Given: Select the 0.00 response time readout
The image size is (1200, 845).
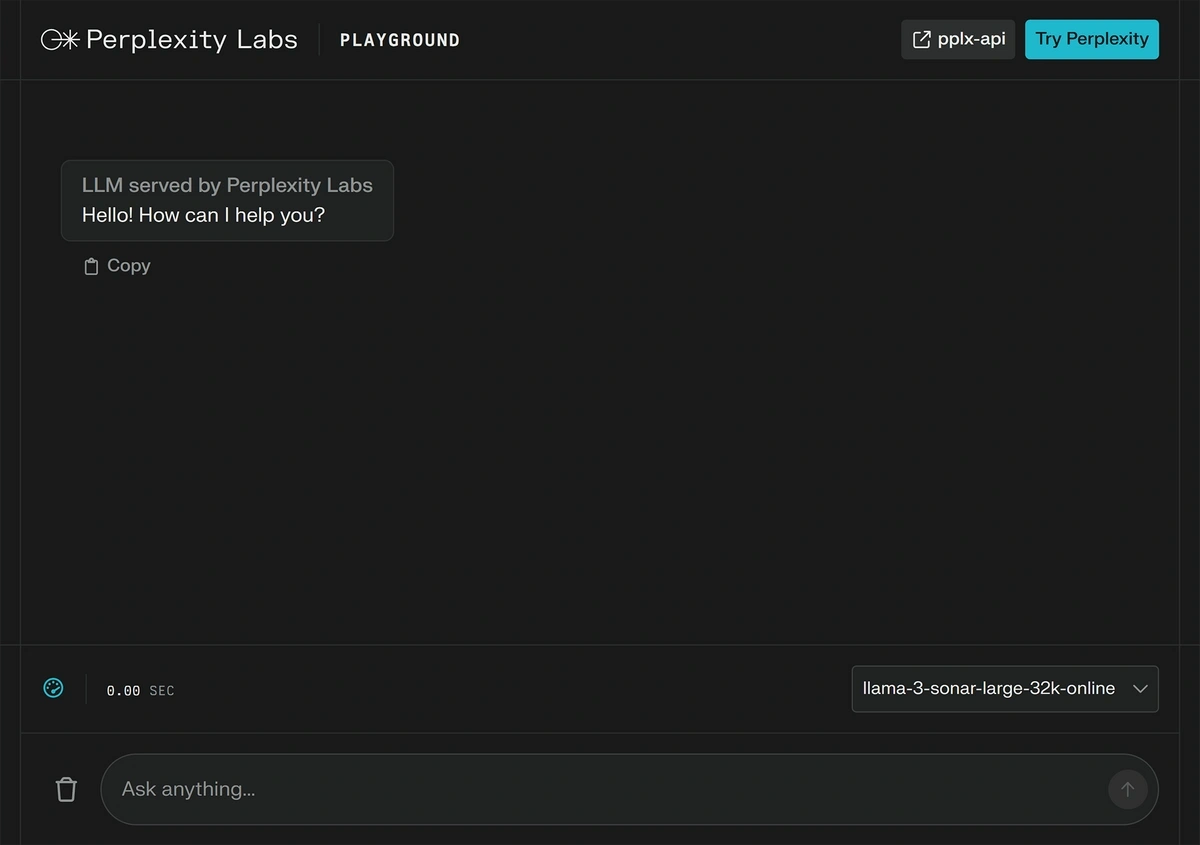Looking at the screenshot, I should point(123,691).
